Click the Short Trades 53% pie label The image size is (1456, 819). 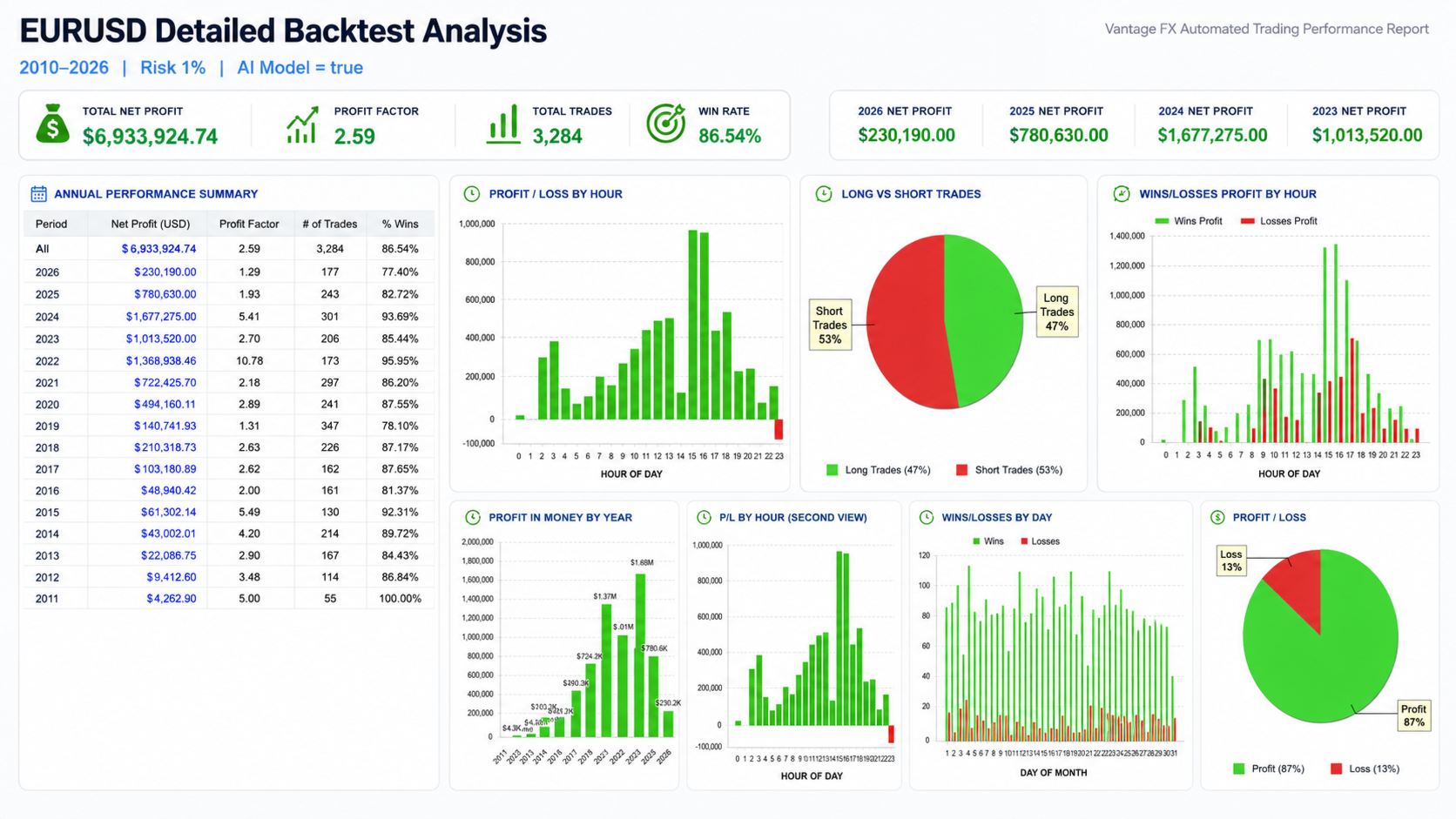(x=829, y=325)
